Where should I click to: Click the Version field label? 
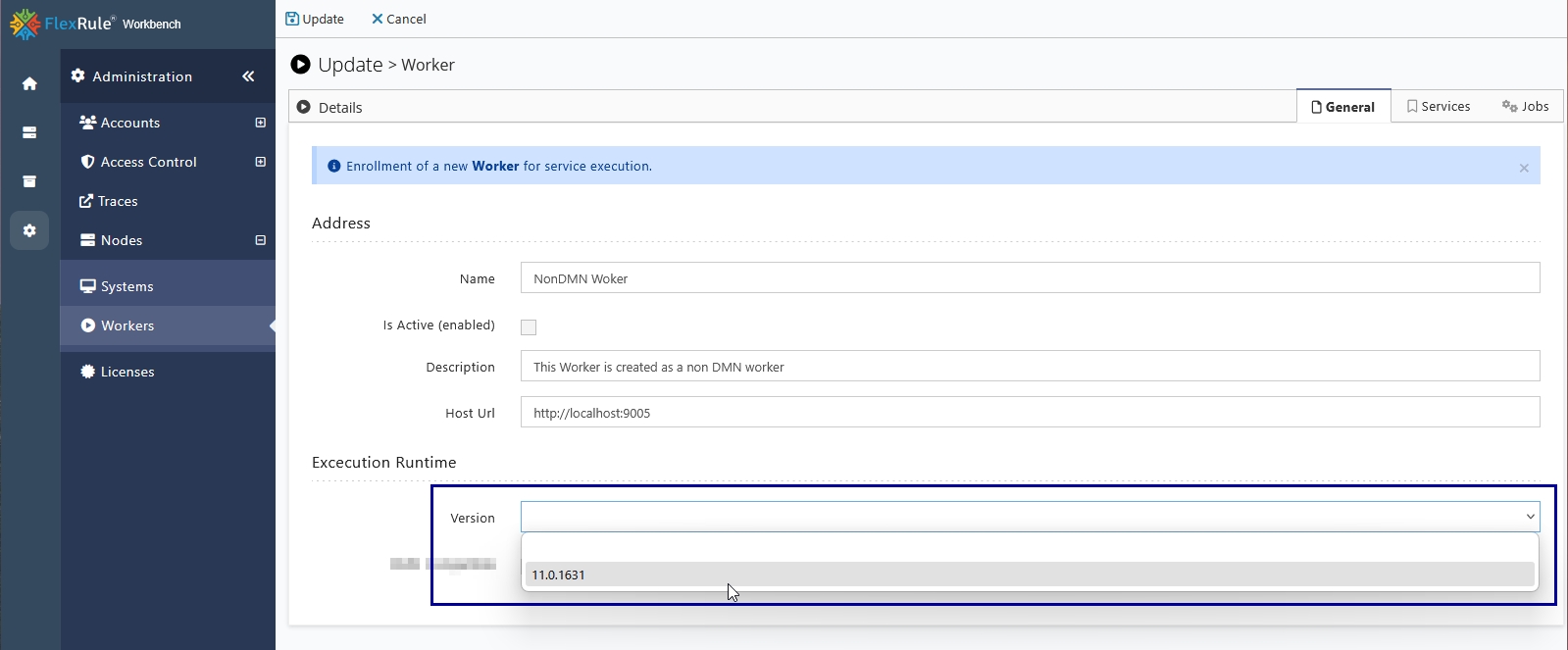[473, 518]
